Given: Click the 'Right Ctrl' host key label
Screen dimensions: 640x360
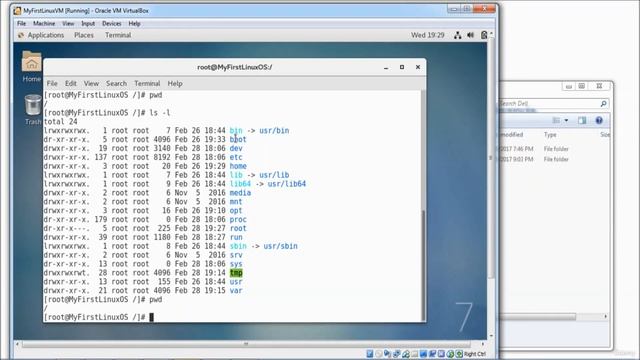Looking at the screenshot, I should [x=475, y=354].
